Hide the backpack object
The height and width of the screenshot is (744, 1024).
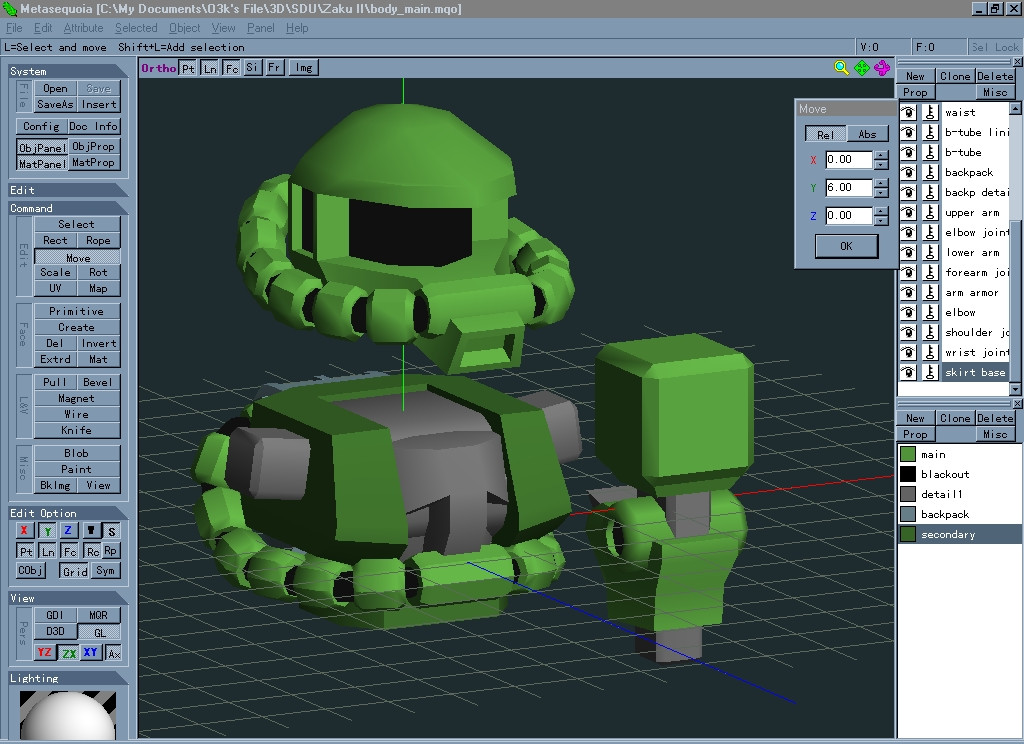(908, 172)
